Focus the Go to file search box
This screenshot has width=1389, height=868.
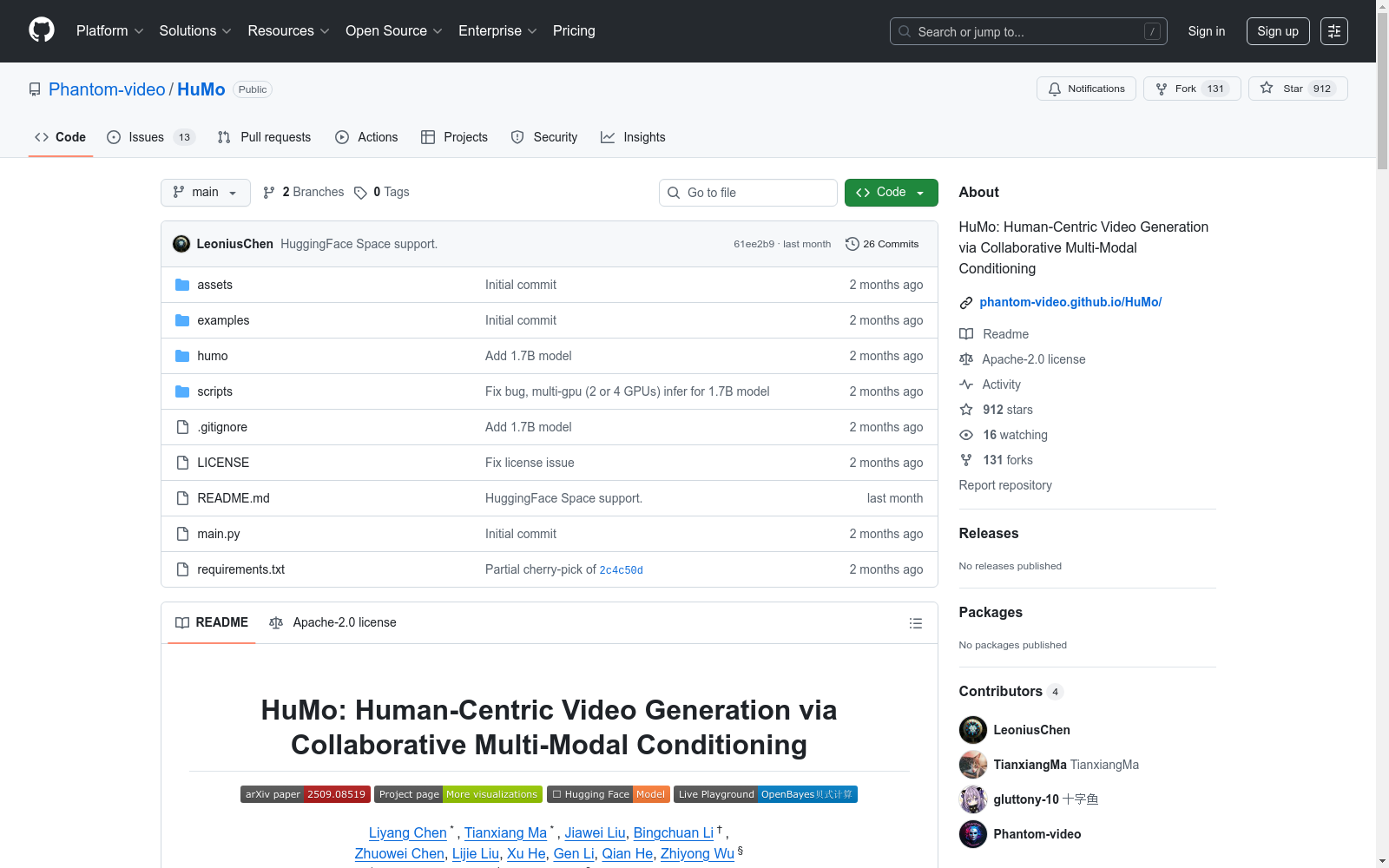(x=748, y=193)
